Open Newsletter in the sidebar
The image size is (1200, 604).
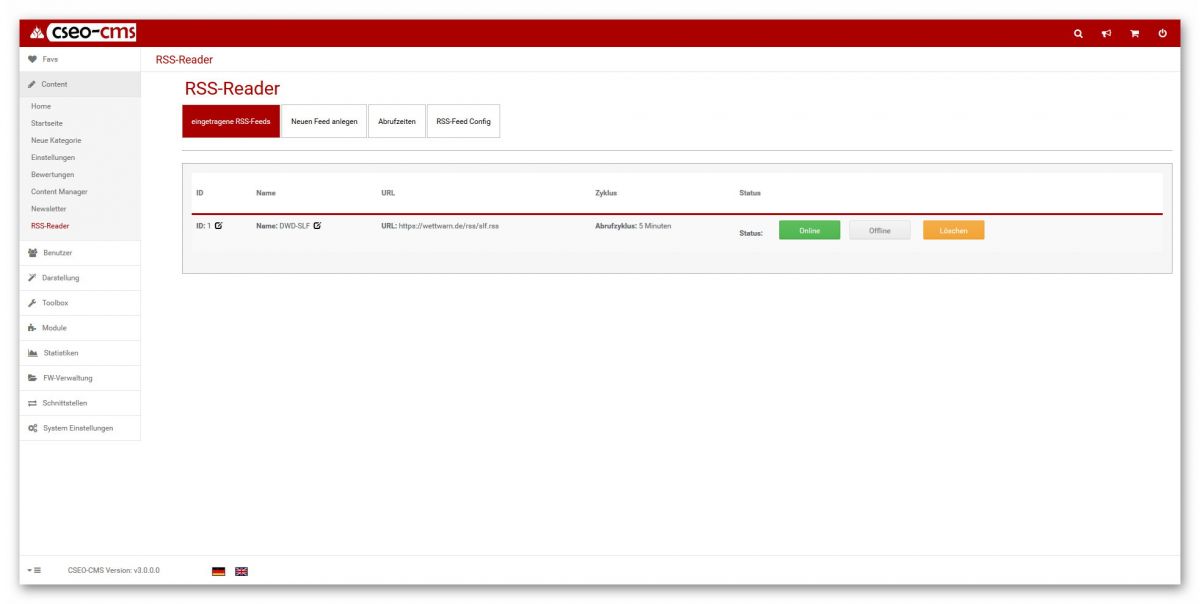coord(49,208)
